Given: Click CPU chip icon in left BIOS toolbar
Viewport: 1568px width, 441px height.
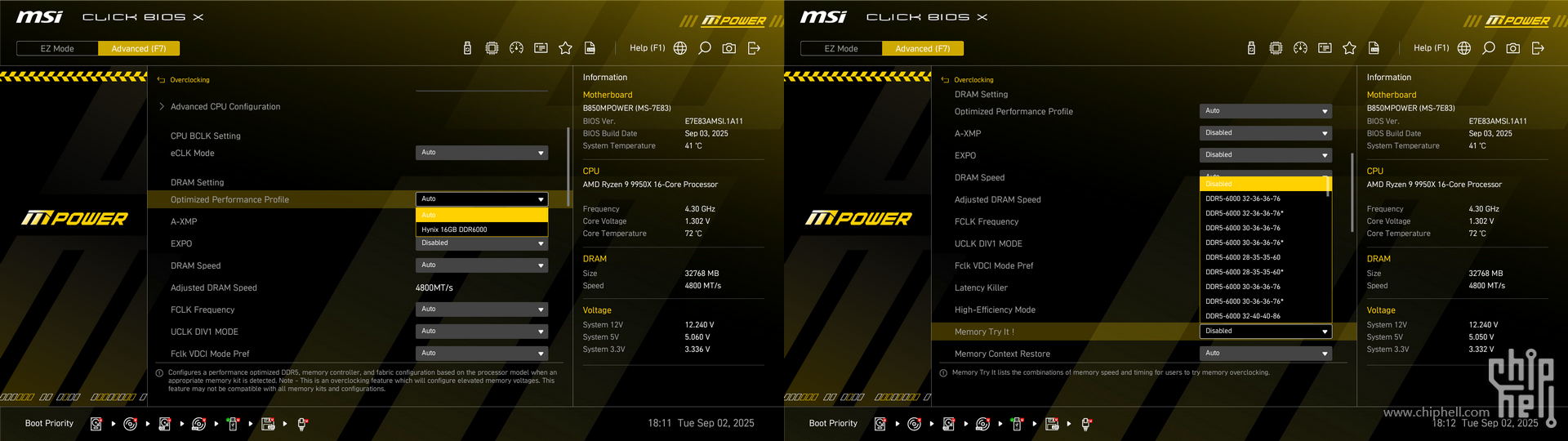Looking at the screenshot, I should 492,48.
